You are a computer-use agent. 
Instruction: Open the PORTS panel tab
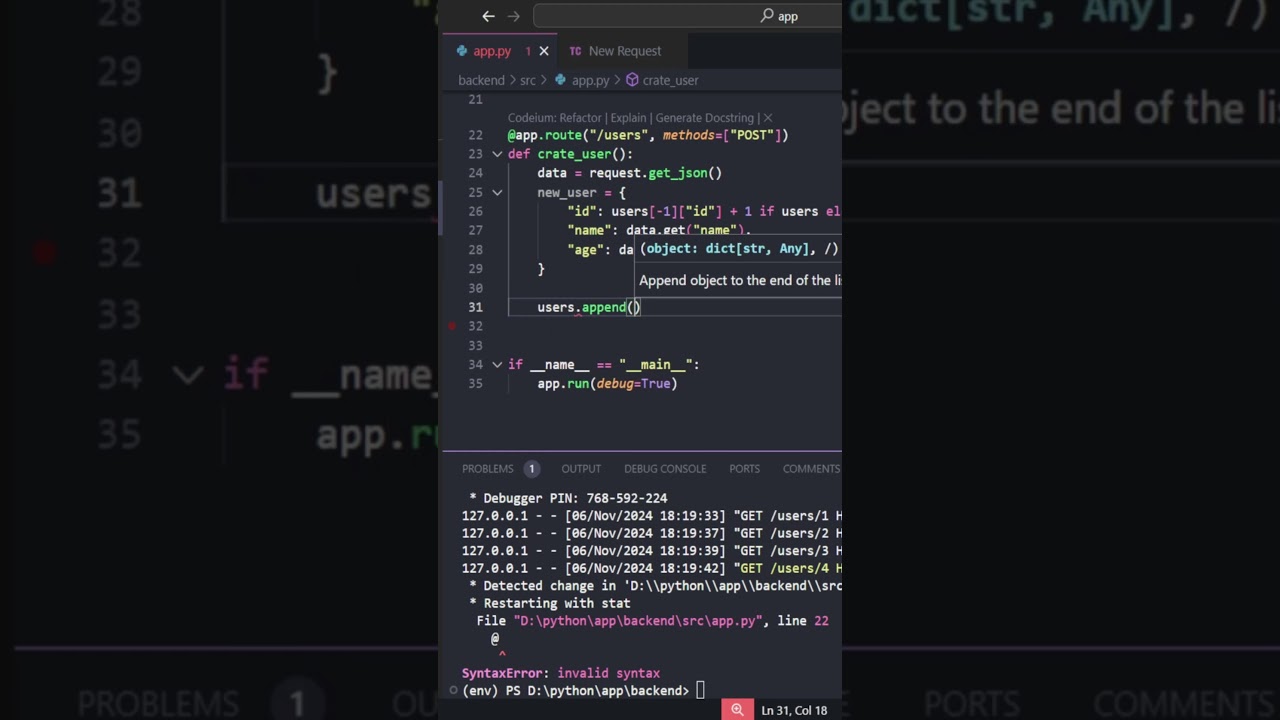click(x=744, y=469)
